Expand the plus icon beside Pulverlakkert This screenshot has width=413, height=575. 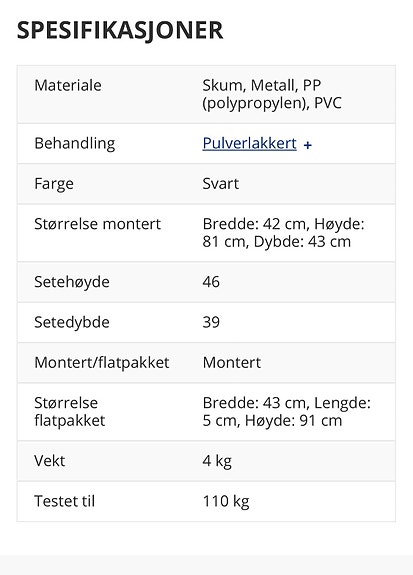307,145
